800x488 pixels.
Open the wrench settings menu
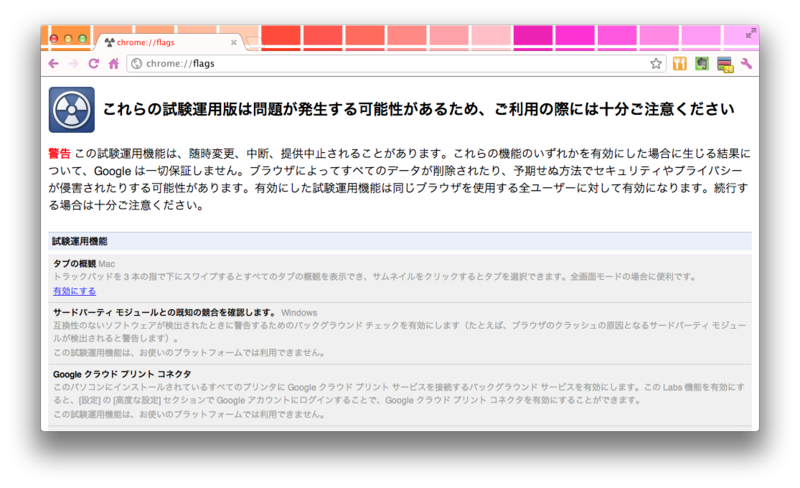coord(746,64)
